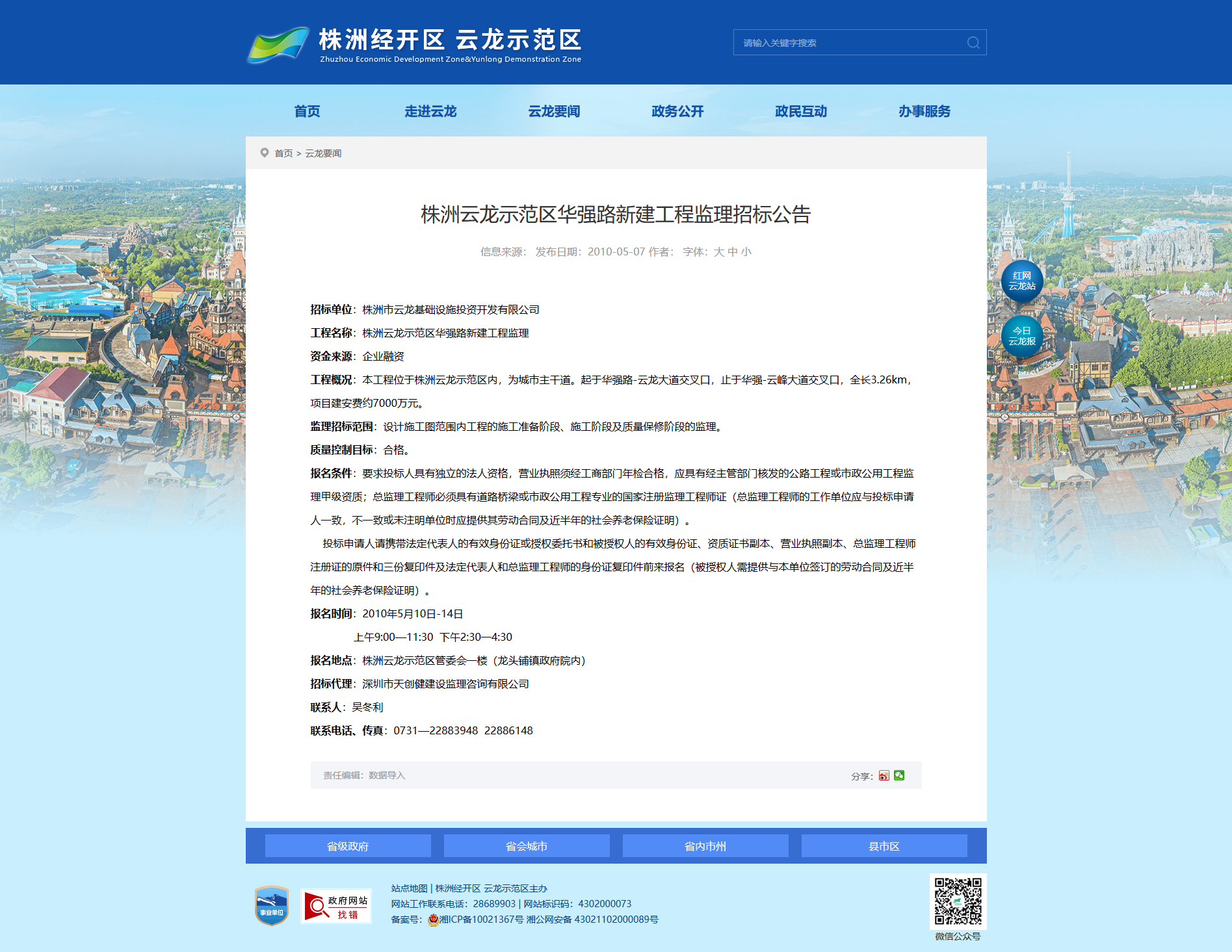This screenshot has height=952, width=1232.
Task: Open the 红网云龙站 round badge
Action: pyautogui.click(x=1021, y=281)
